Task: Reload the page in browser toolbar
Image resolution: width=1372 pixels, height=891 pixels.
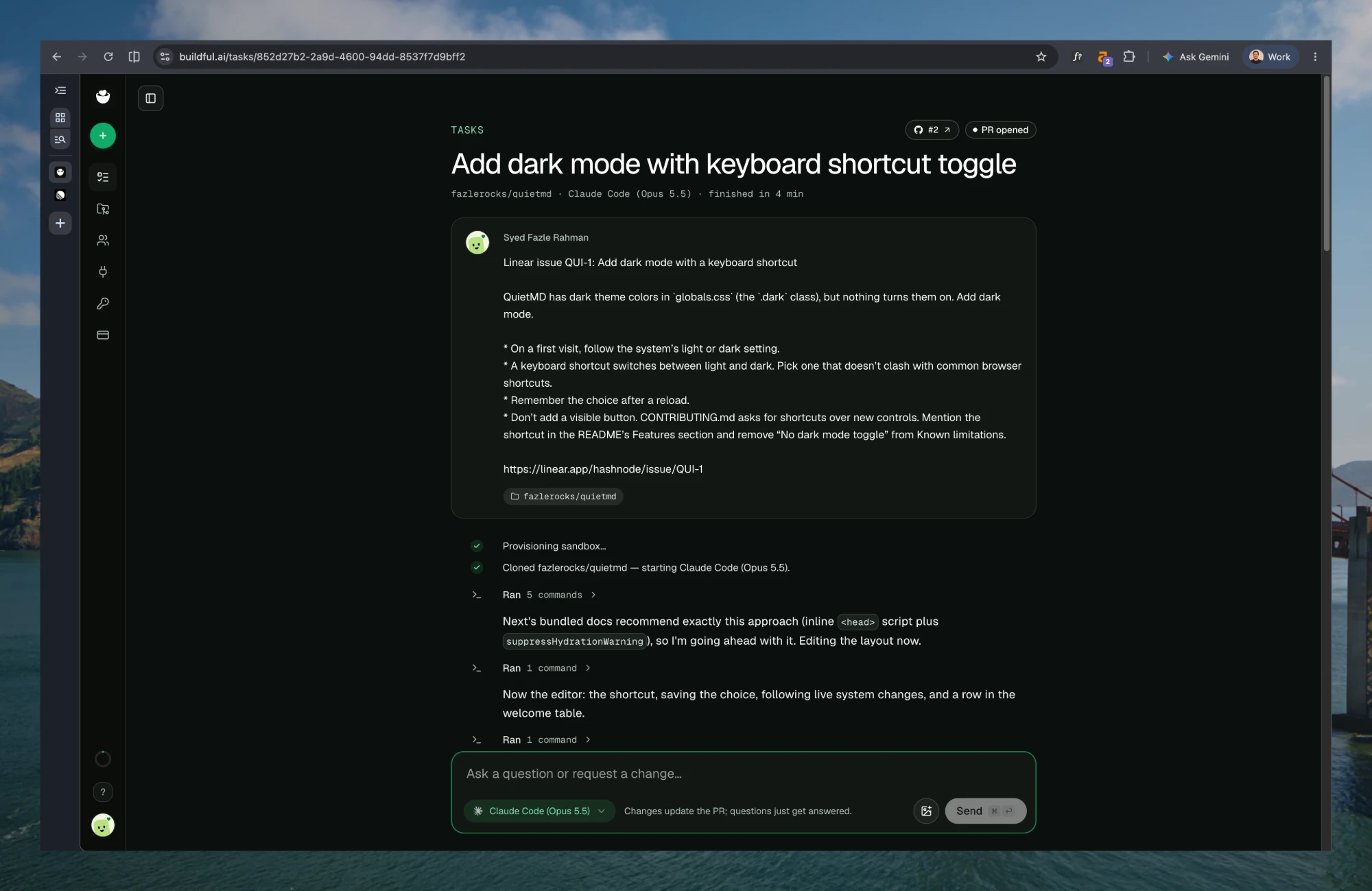Action: 108,57
